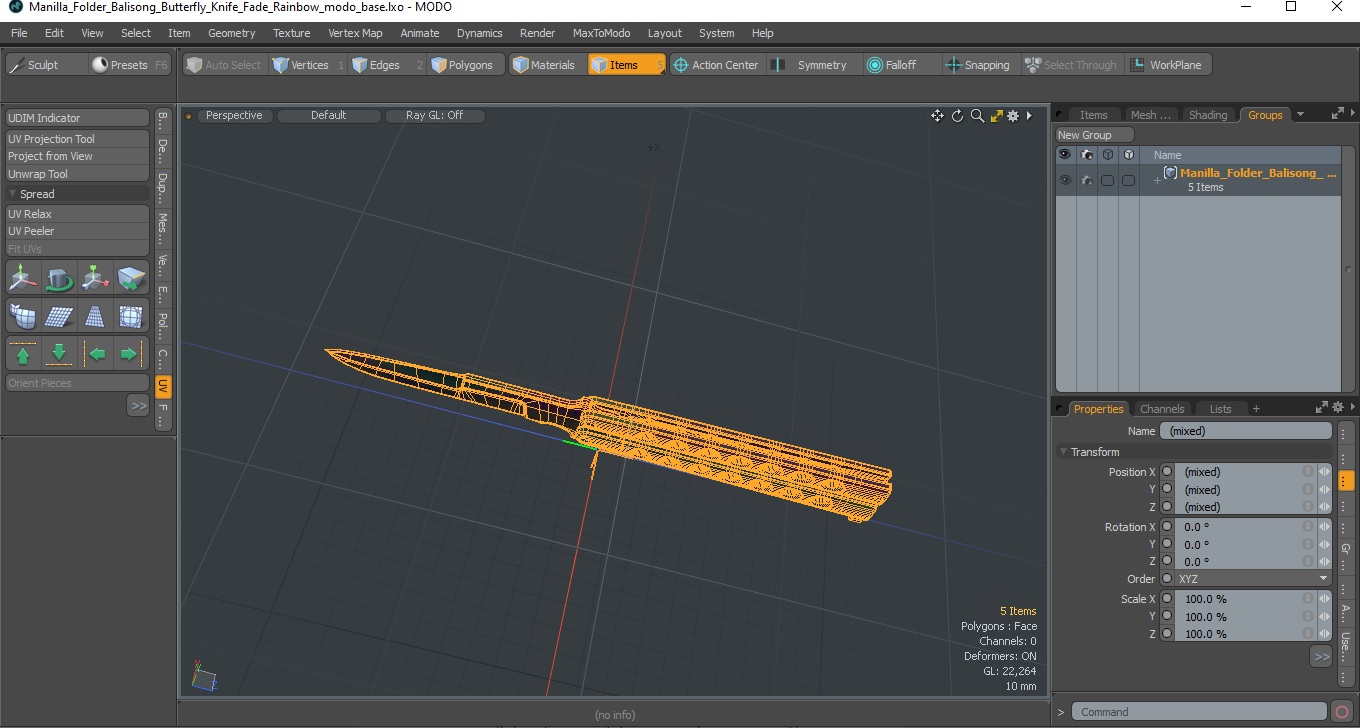Screen dimensions: 1360x728
Task: Switch to the Channels tab
Action: (x=1162, y=409)
